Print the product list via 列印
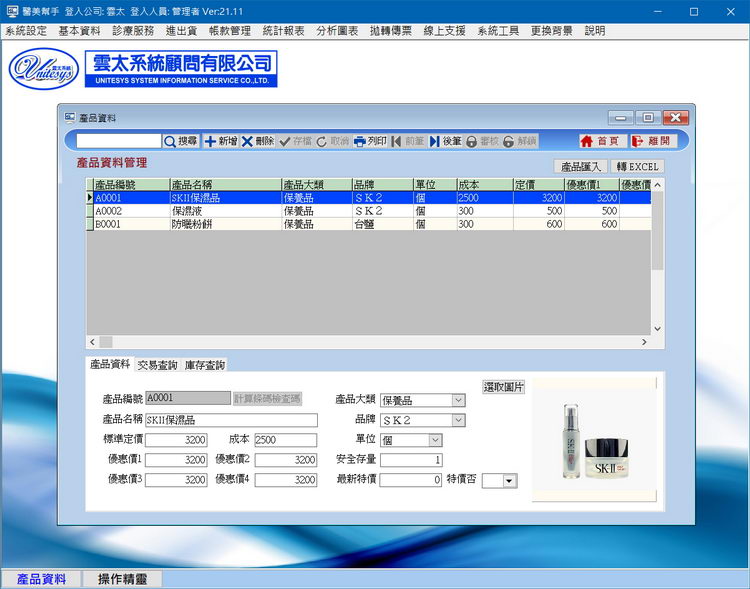 370,142
